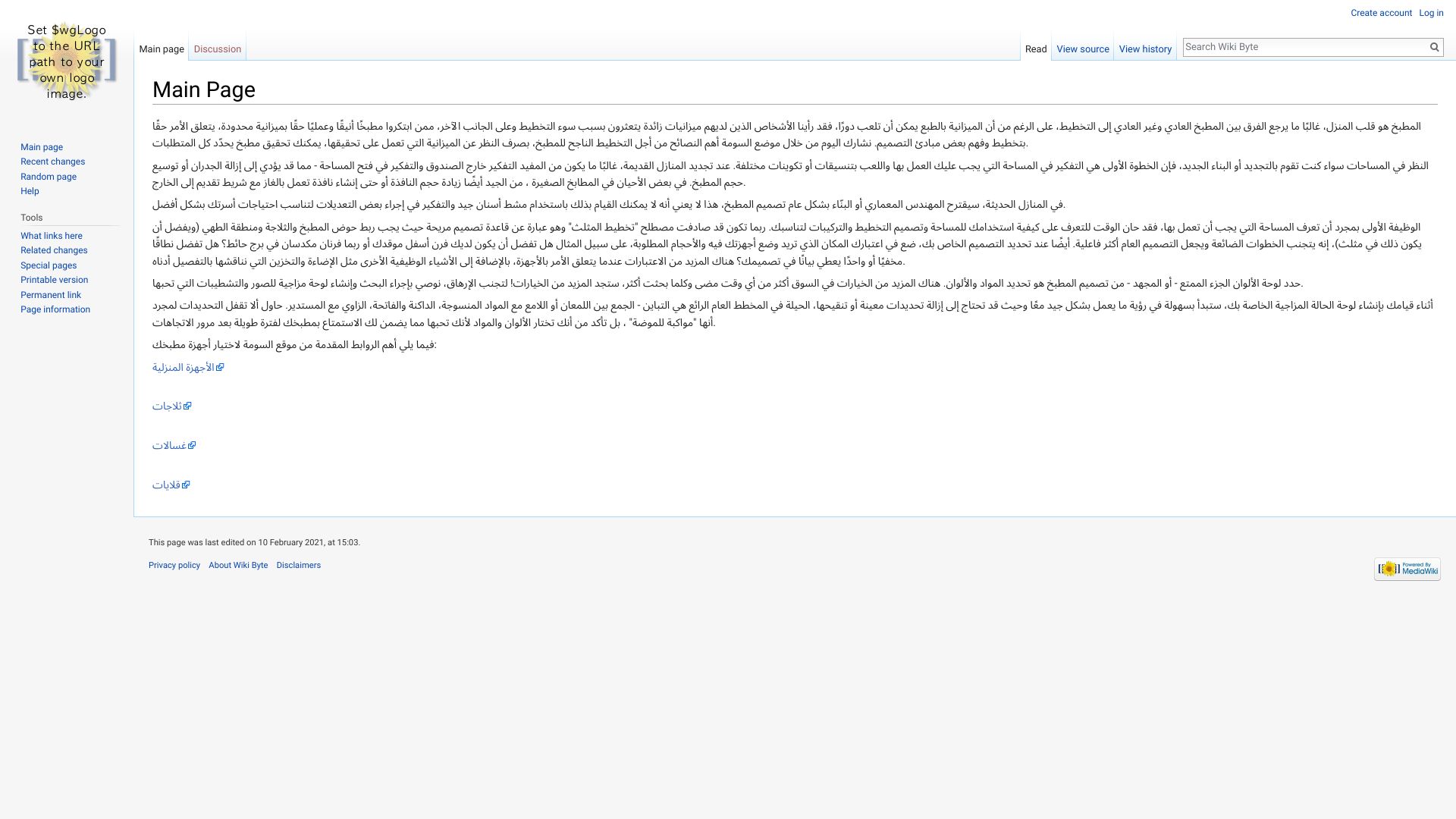
Task: Open Page information
Action: [x=55, y=309]
